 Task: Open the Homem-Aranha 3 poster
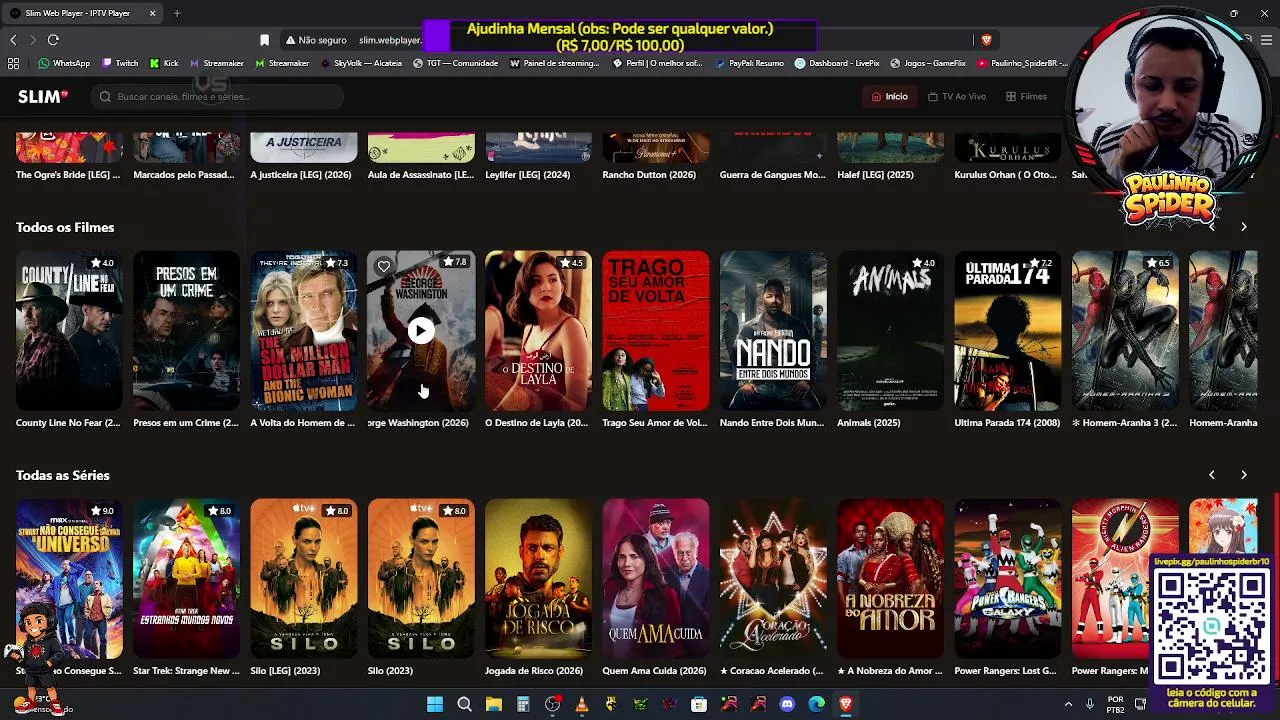click(x=1125, y=331)
